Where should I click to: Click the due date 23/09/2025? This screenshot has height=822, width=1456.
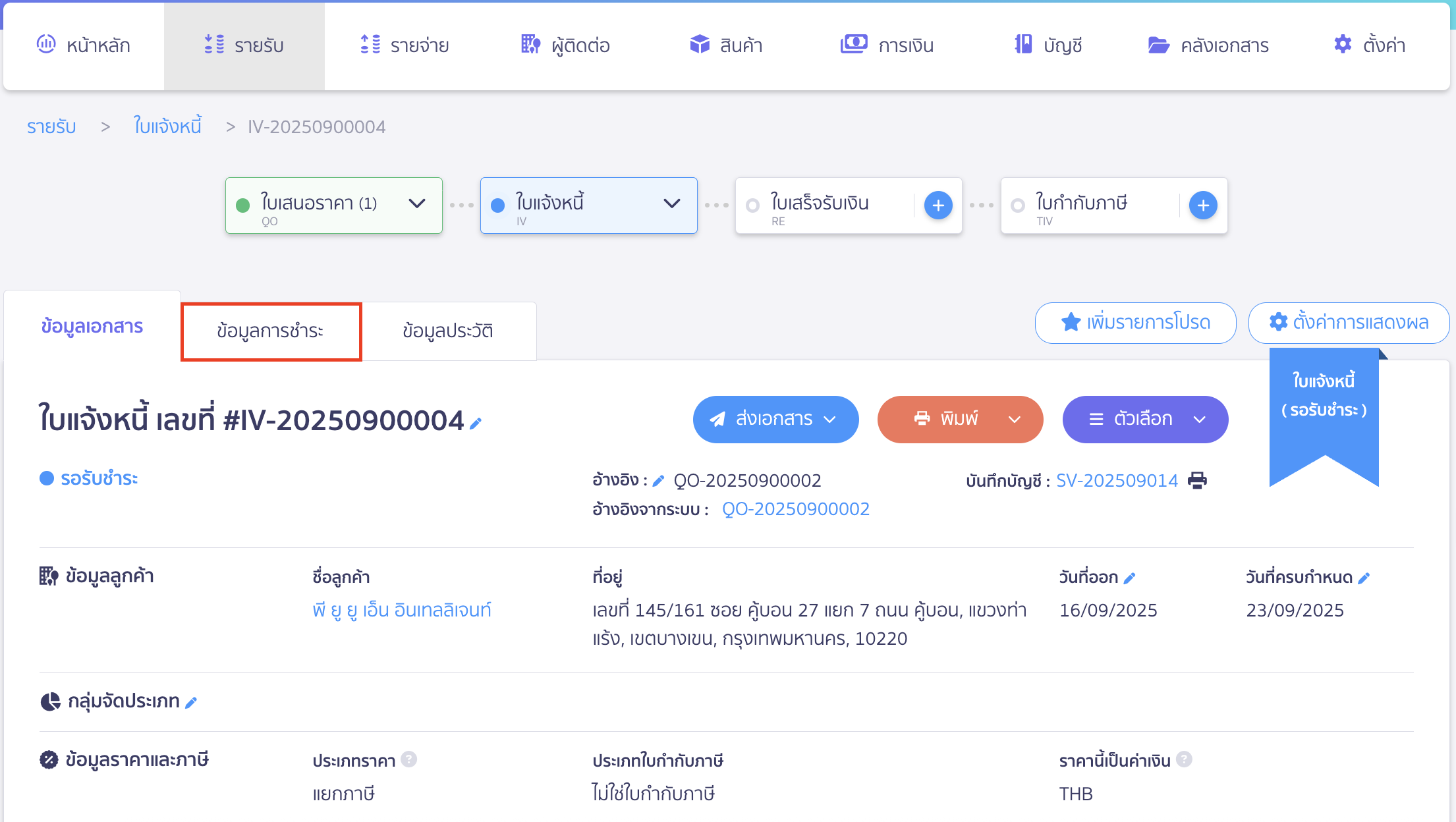tap(1295, 611)
